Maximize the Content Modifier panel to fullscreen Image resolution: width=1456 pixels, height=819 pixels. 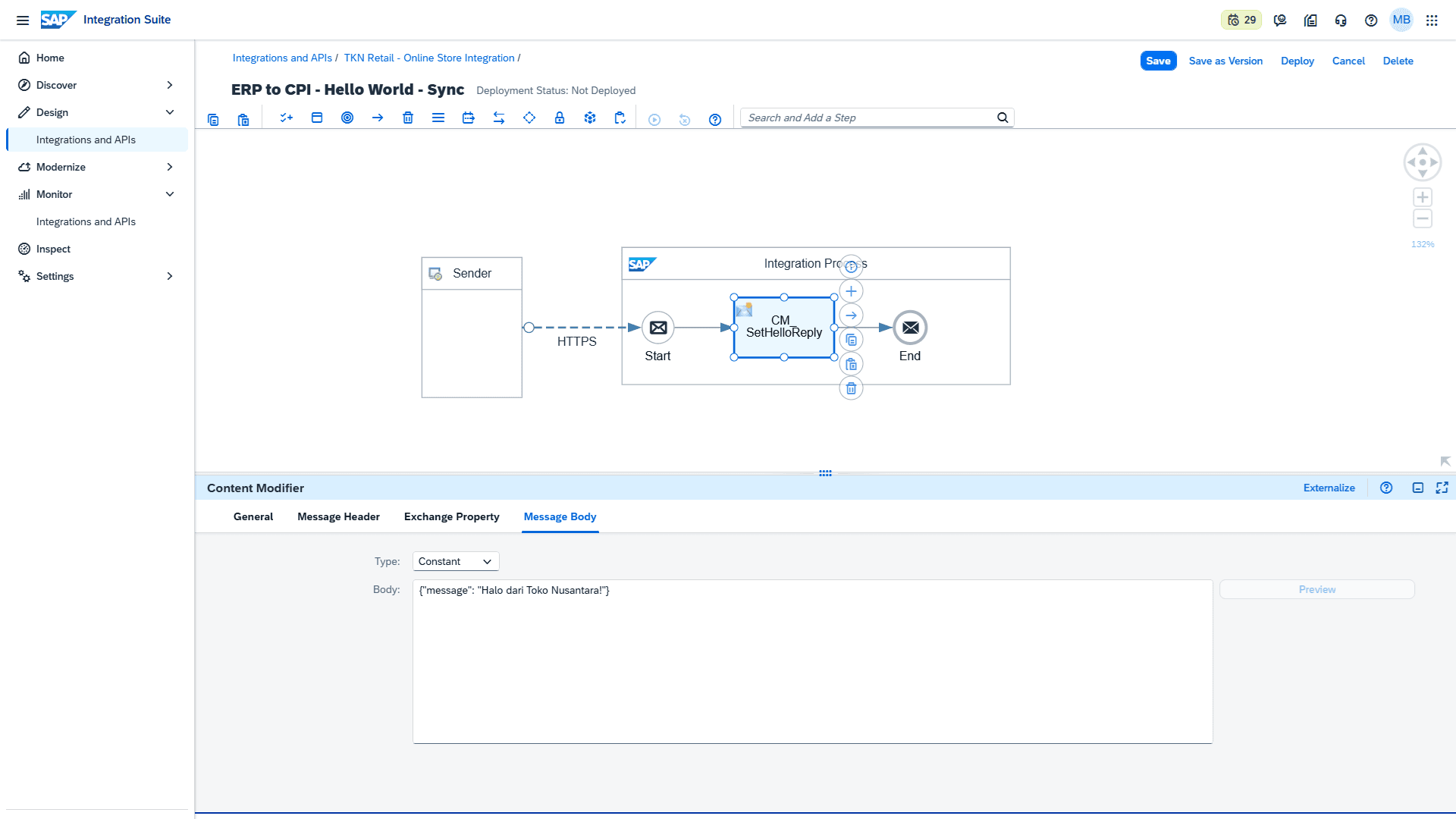coord(1442,488)
